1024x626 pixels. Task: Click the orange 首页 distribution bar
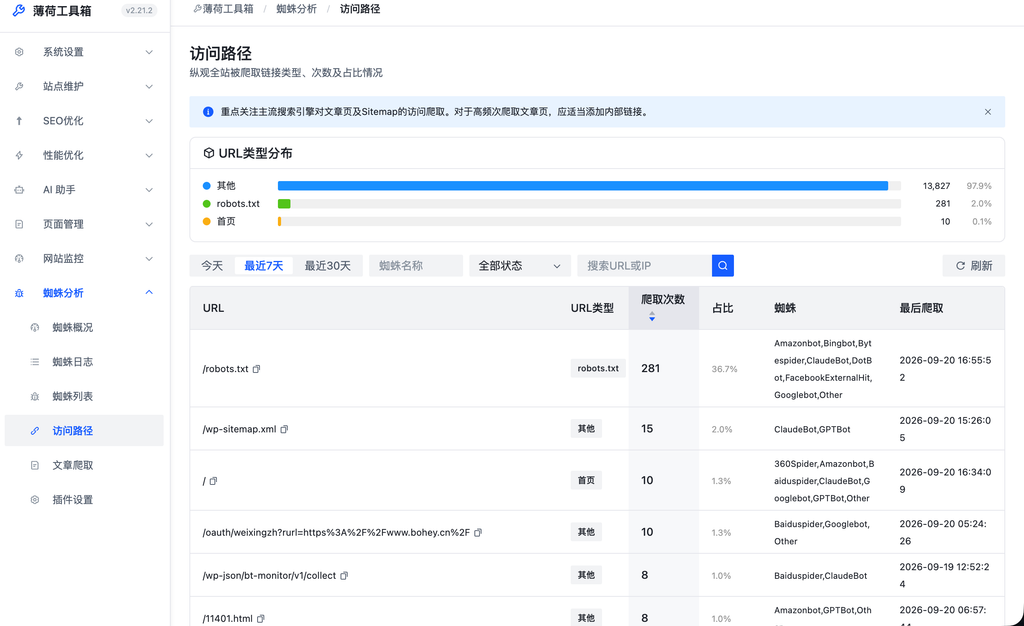tap(280, 222)
